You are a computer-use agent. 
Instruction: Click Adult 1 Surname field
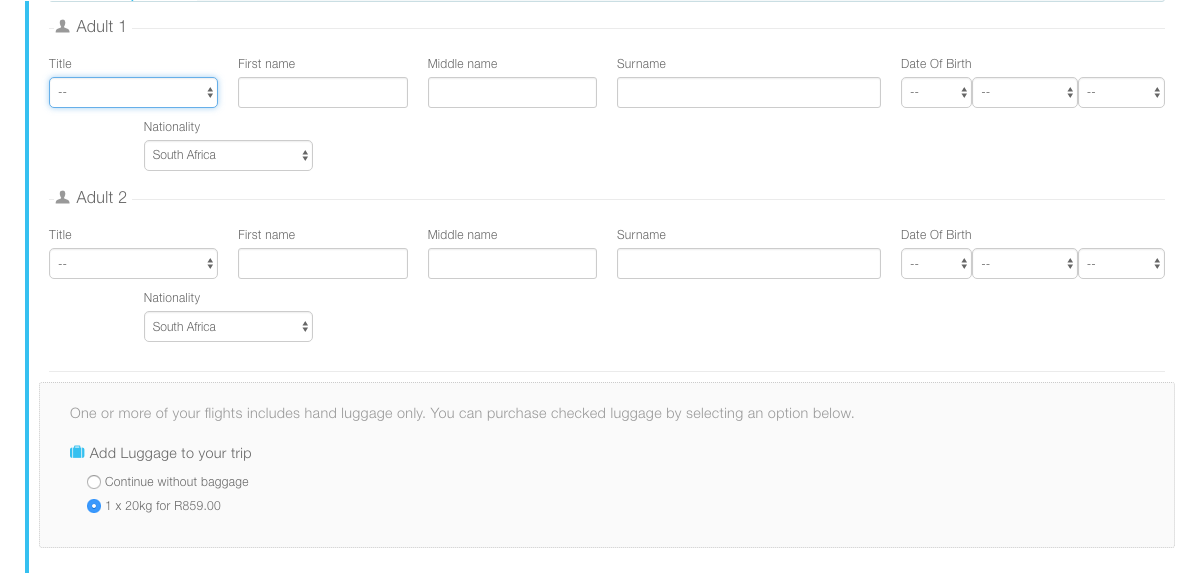coord(749,92)
